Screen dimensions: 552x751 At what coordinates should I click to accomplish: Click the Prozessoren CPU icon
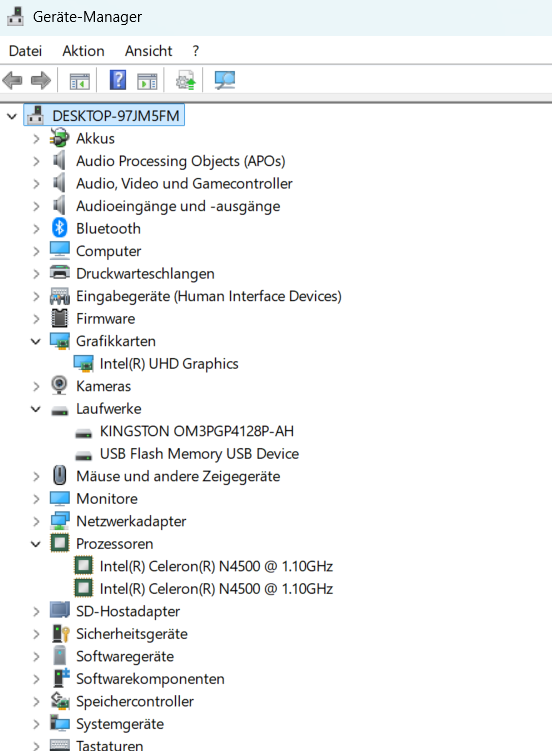(59, 543)
